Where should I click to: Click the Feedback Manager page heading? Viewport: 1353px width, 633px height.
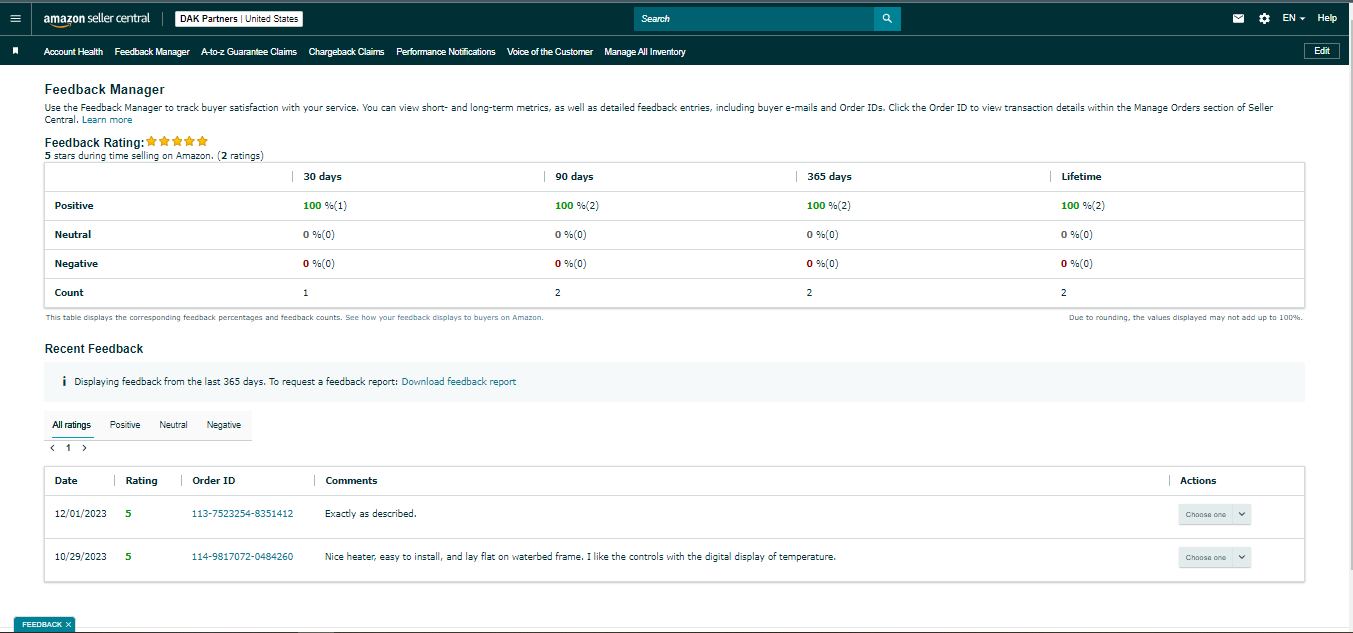[105, 90]
